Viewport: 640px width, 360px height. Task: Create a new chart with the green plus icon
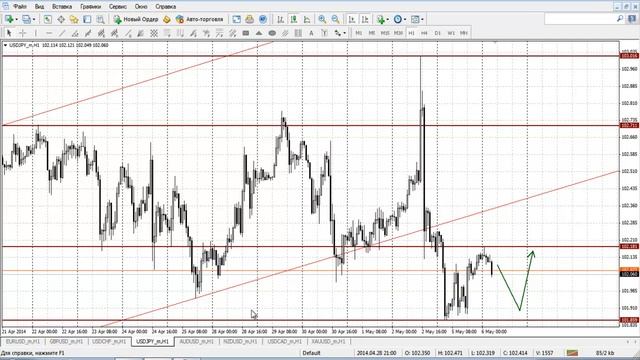tap(9, 19)
